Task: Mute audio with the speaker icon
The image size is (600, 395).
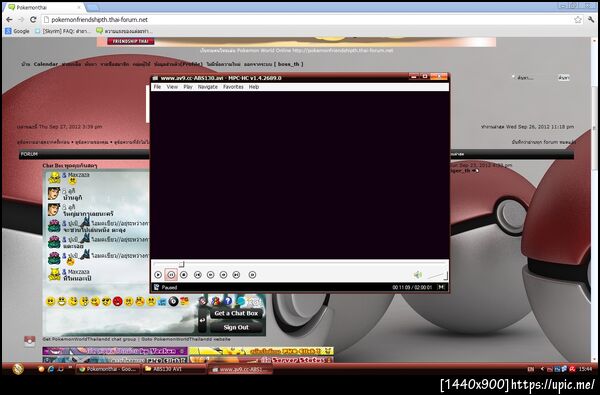Action: pos(417,274)
